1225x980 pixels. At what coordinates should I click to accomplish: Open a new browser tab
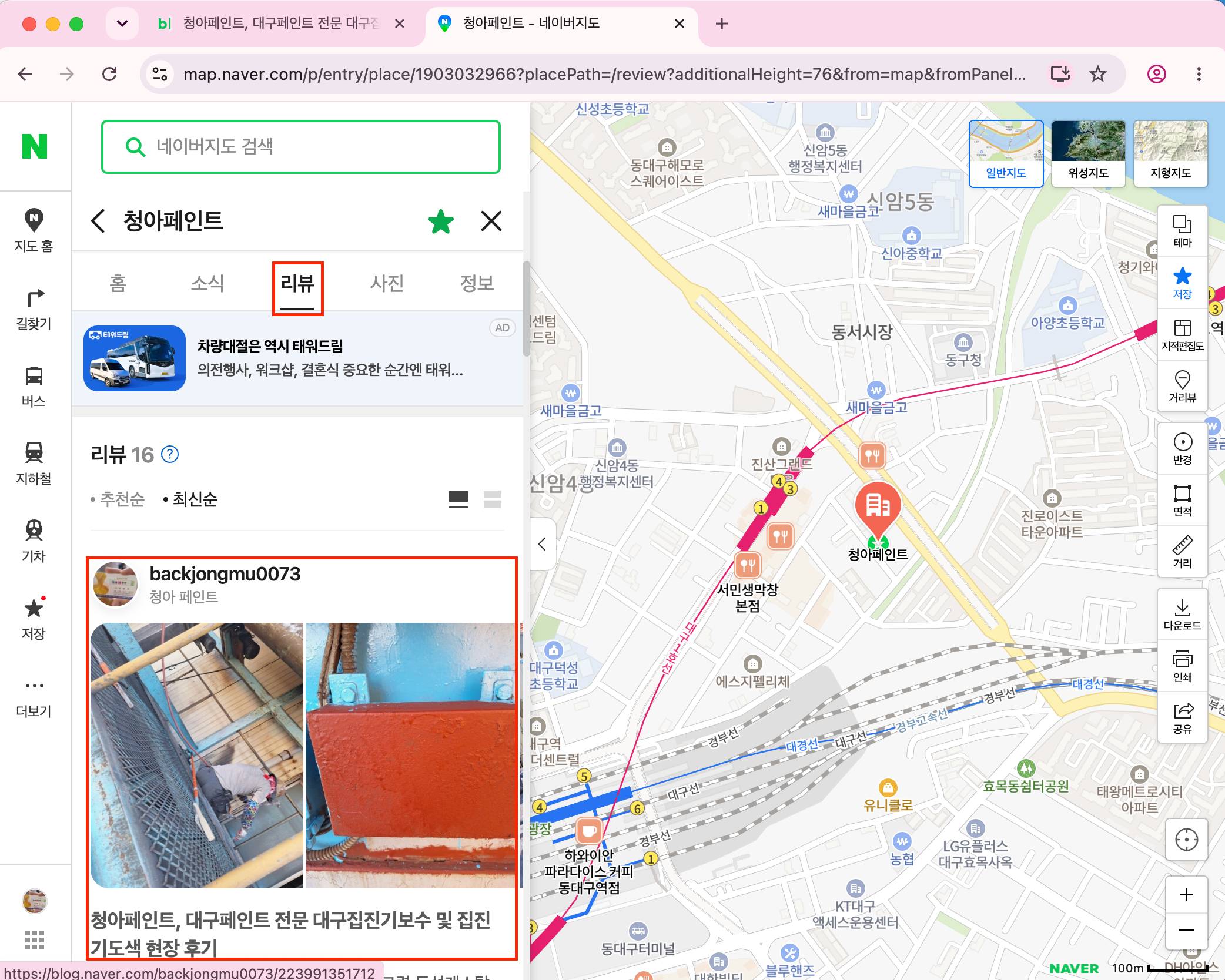pos(722,24)
